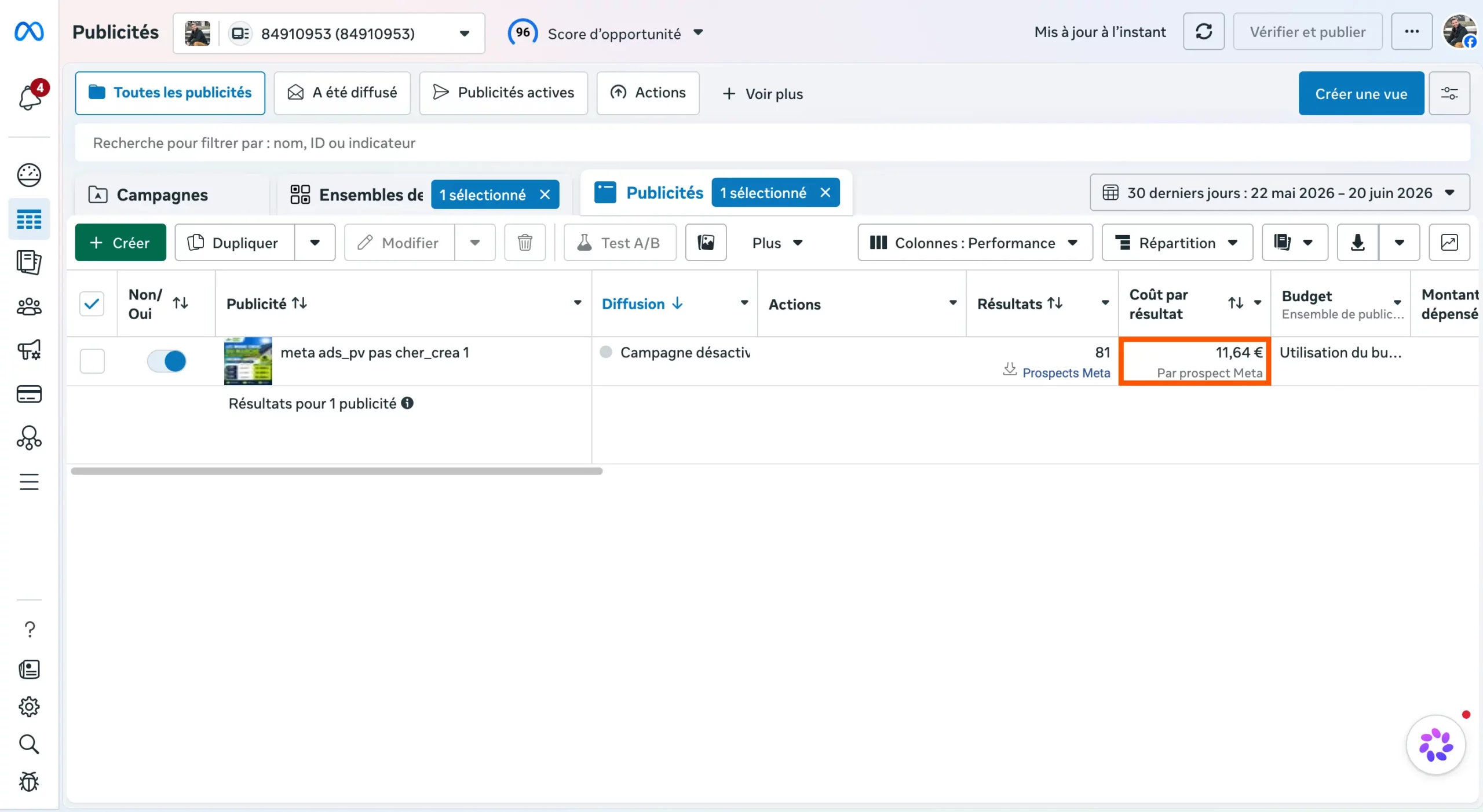Click the search magnifier icon in sidebar

point(29,744)
